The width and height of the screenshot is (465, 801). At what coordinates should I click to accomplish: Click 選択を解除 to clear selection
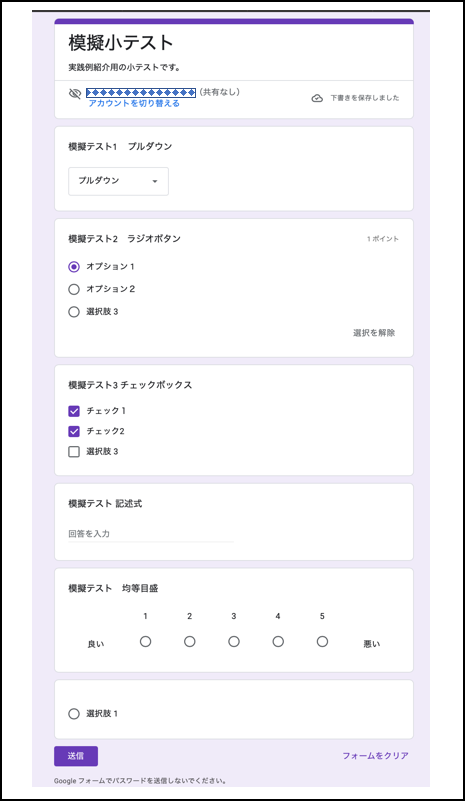tap(374, 333)
